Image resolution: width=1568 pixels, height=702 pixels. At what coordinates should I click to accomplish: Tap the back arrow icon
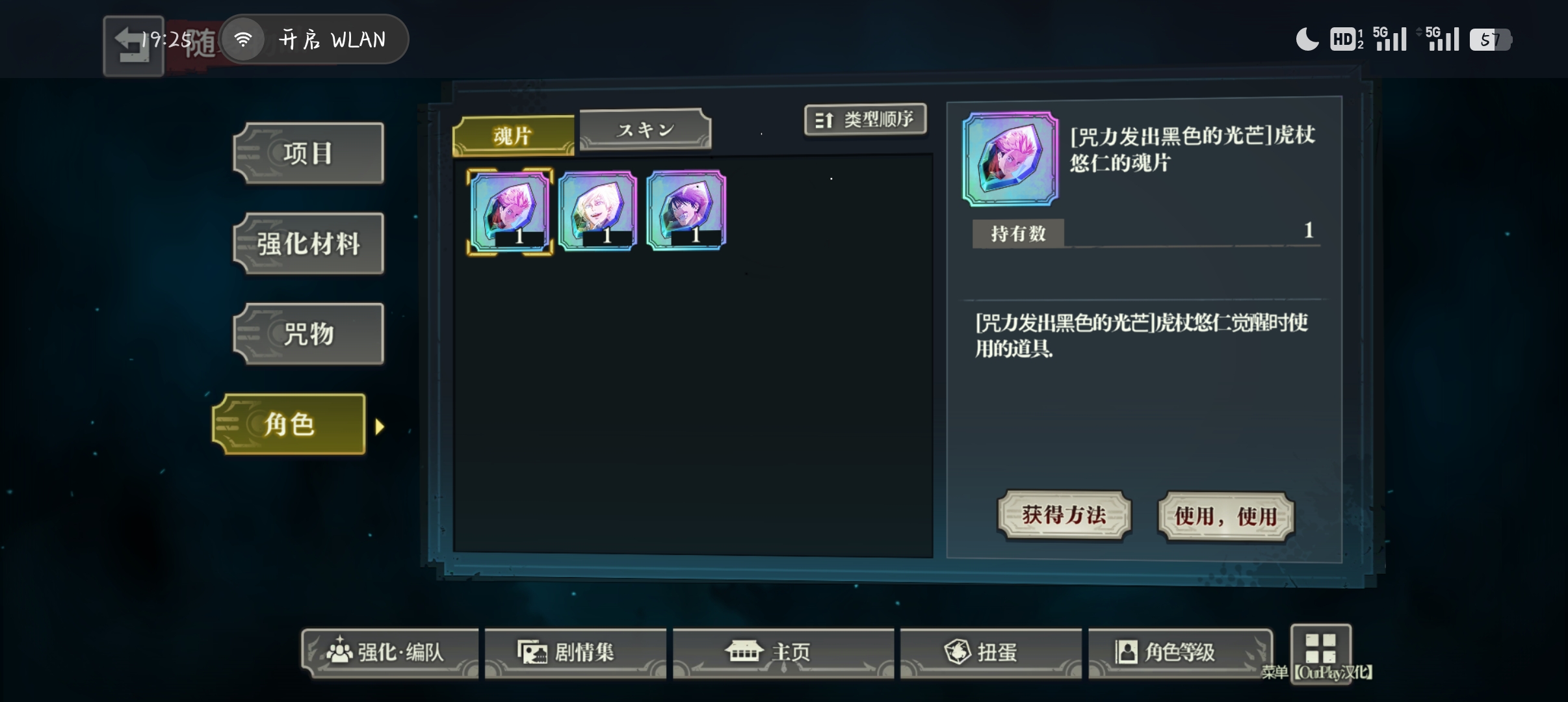(133, 46)
